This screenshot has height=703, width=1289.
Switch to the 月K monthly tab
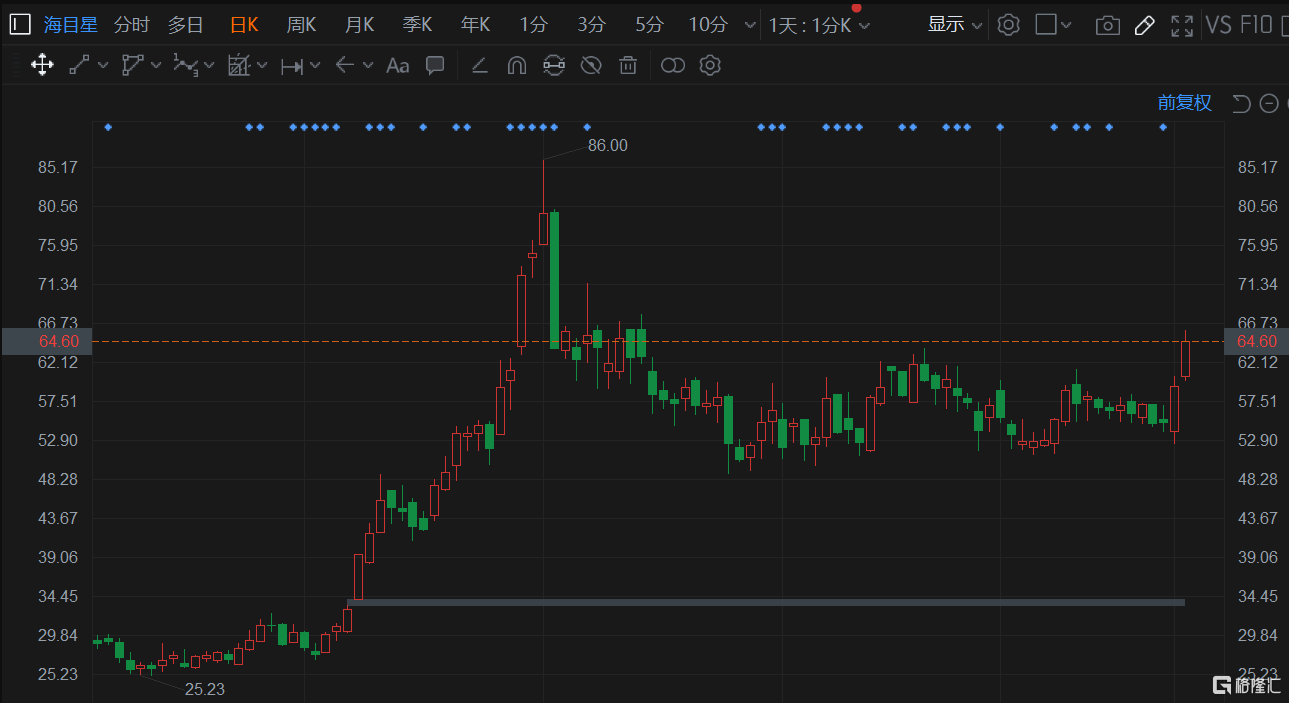click(359, 25)
